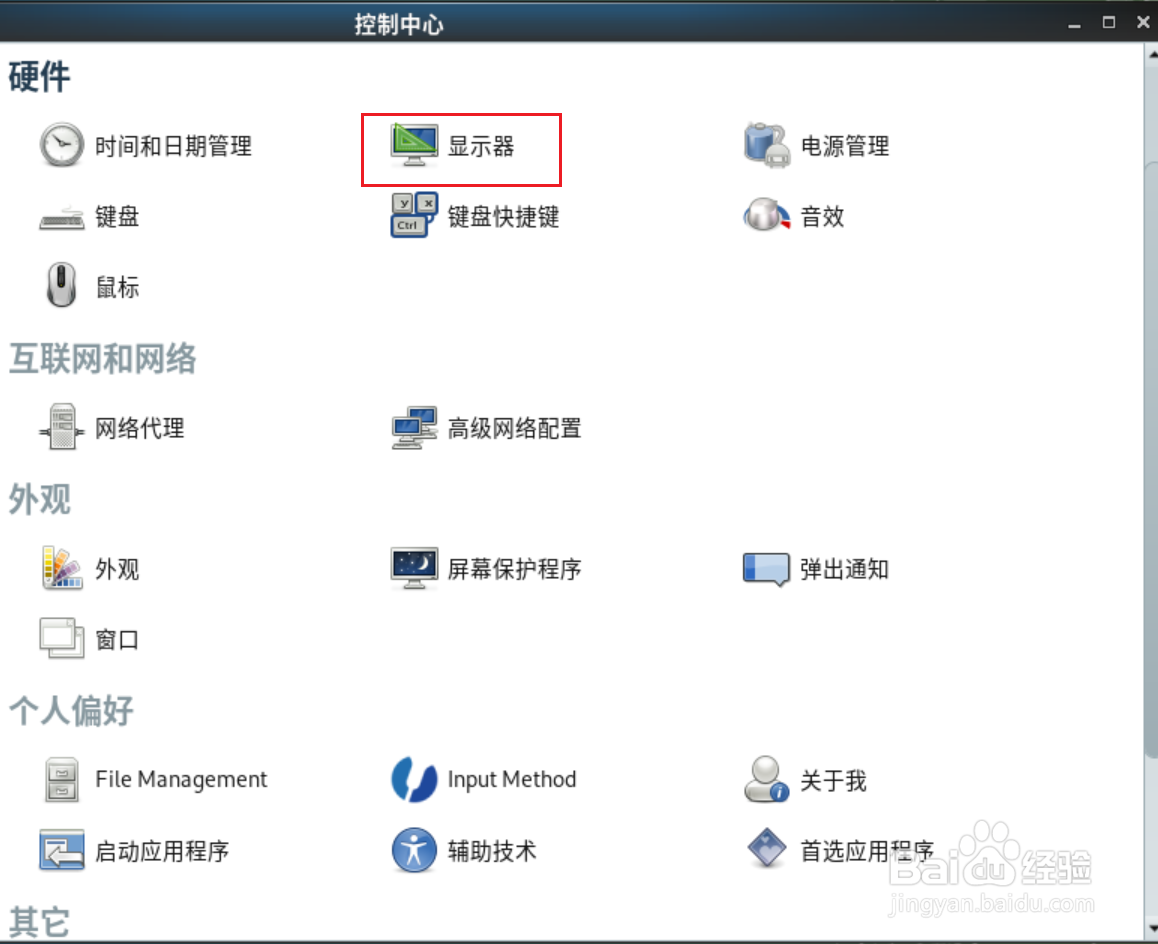Click the Input Method label
This screenshot has height=944, width=1158.
[512, 779]
